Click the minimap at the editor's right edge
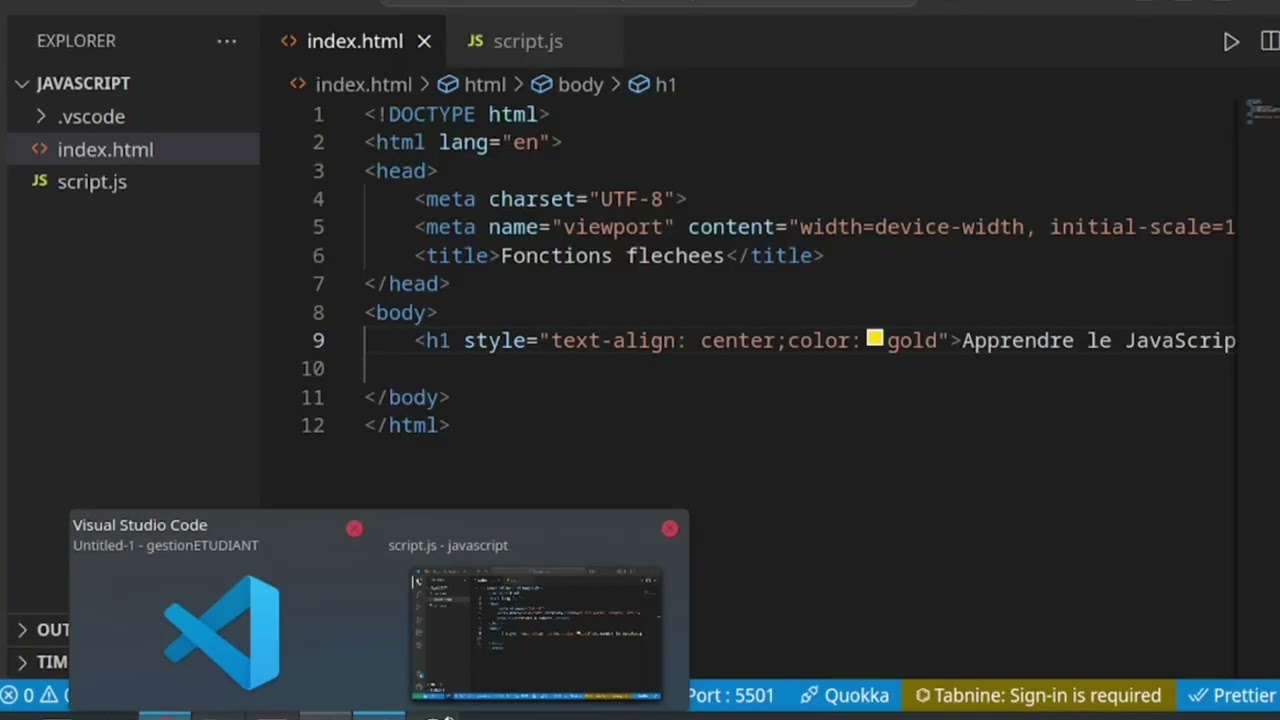 click(1262, 111)
